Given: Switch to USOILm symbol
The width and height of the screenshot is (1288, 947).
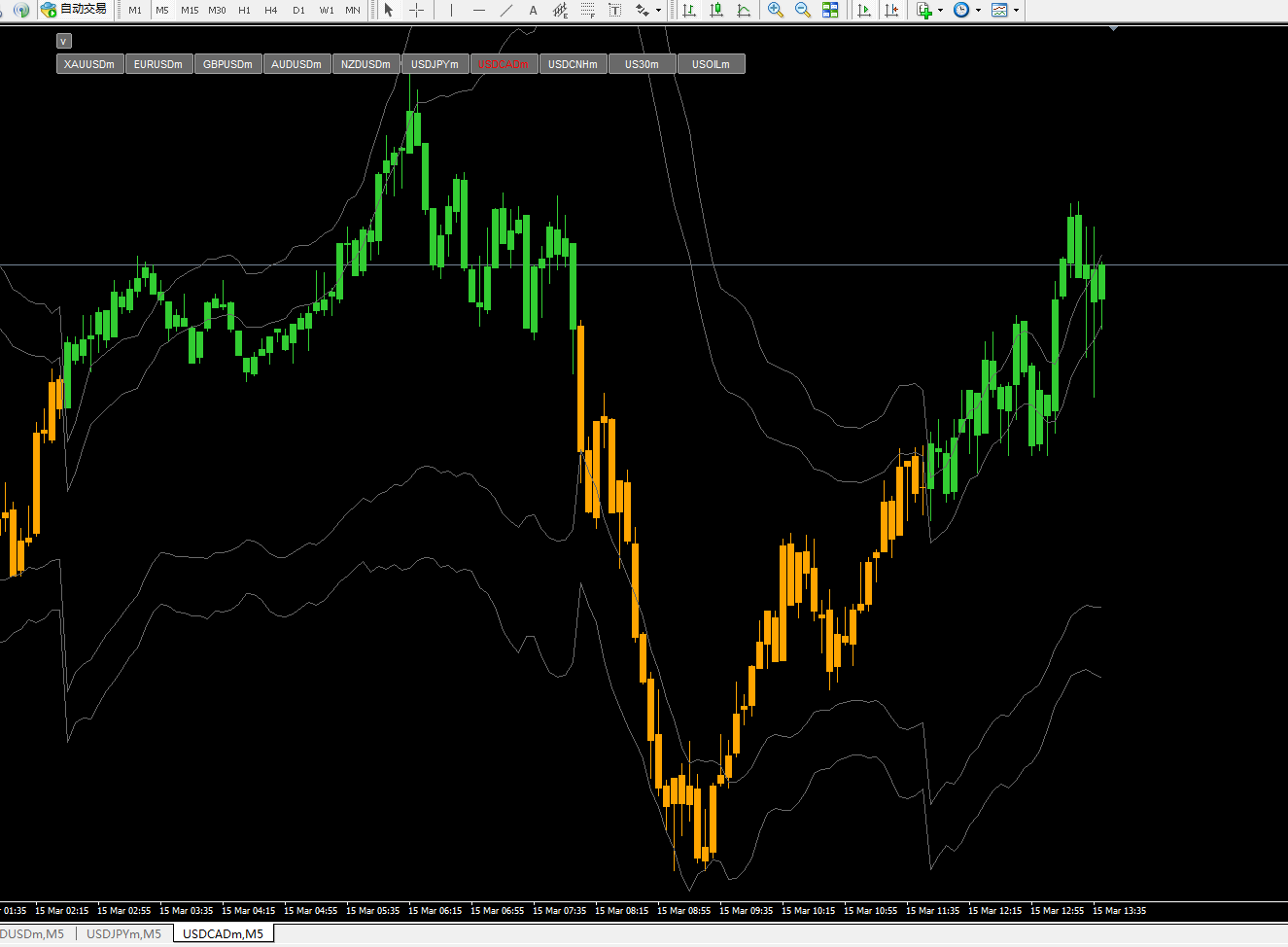Looking at the screenshot, I should click(711, 64).
